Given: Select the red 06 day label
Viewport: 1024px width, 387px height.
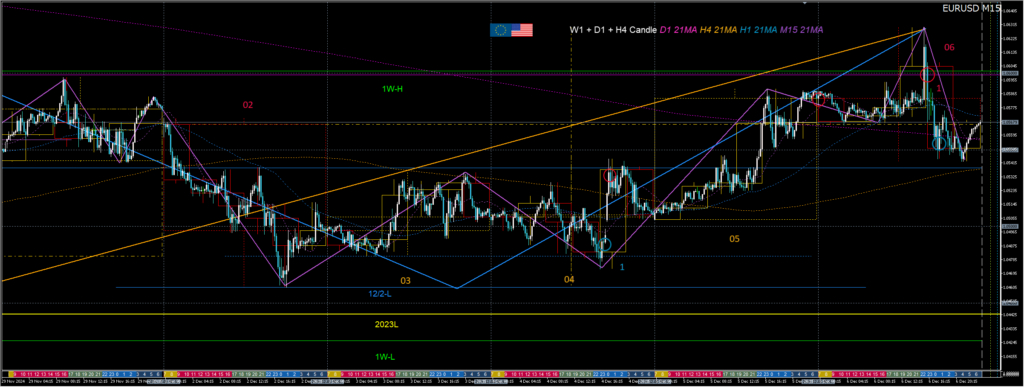Looking at the screenshot, I should pos(950,47).
